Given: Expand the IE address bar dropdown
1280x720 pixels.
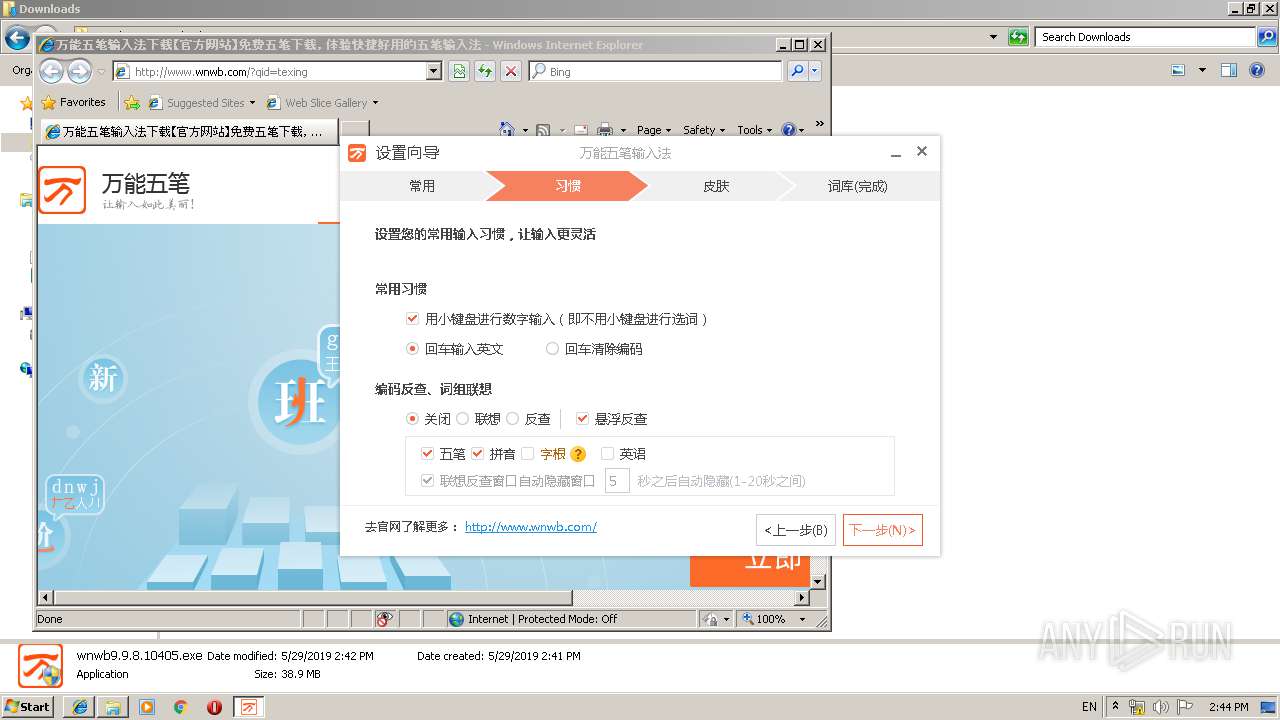Looking at the screenshot, I should click(433, 71).
